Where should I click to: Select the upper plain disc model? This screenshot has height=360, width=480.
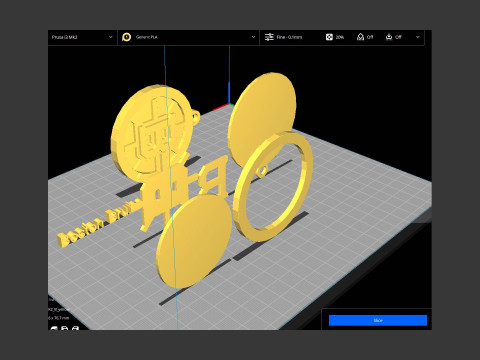[x=262, y=117]
